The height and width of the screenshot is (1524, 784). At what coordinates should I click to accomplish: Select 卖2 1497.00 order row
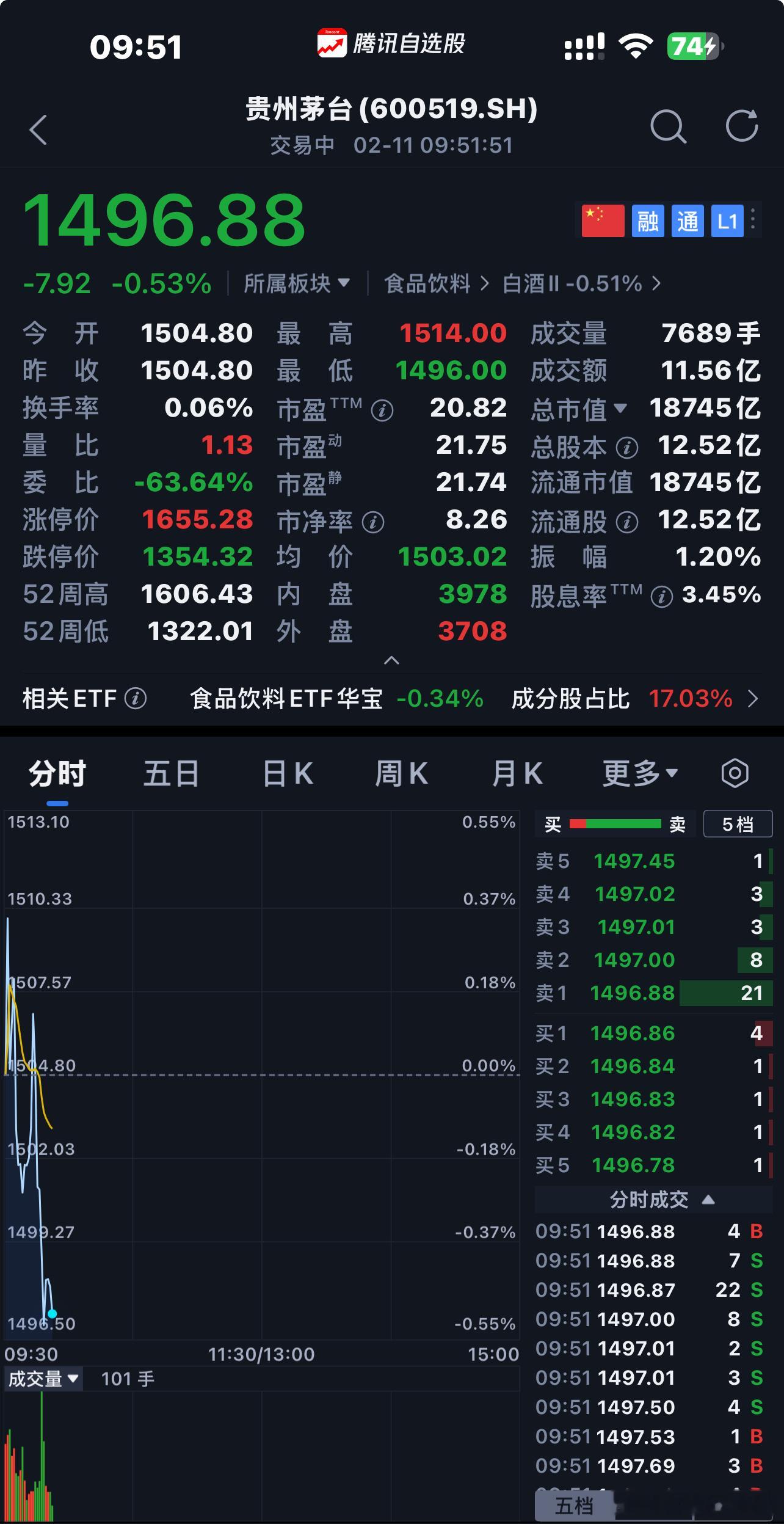tap(653, 960)
